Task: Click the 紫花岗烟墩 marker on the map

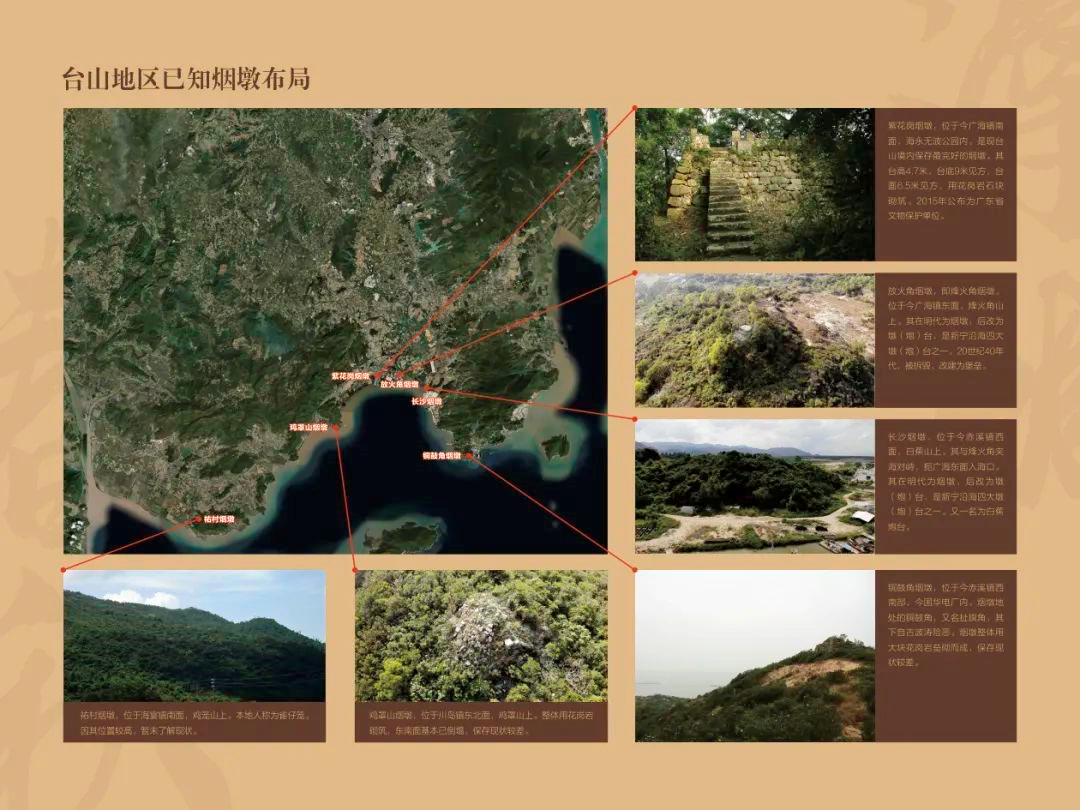Action: [x=377, y=377]
